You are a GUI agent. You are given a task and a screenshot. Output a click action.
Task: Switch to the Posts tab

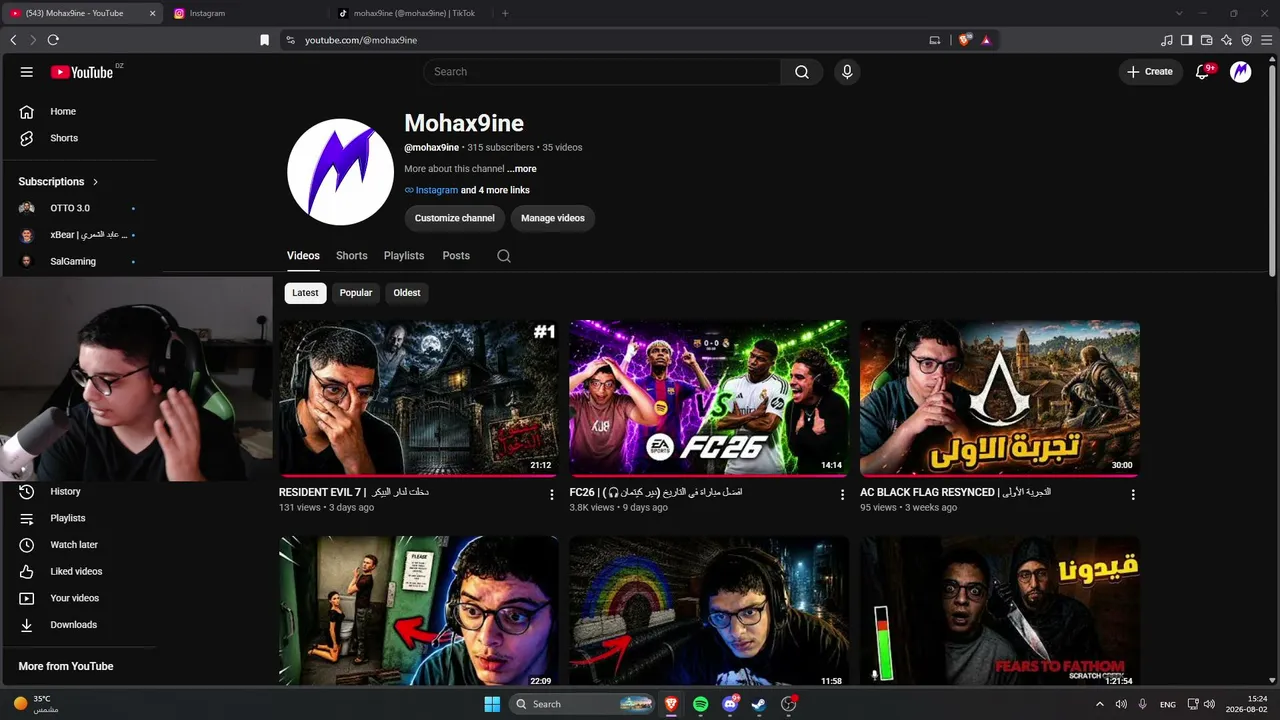tap(456, 256)
